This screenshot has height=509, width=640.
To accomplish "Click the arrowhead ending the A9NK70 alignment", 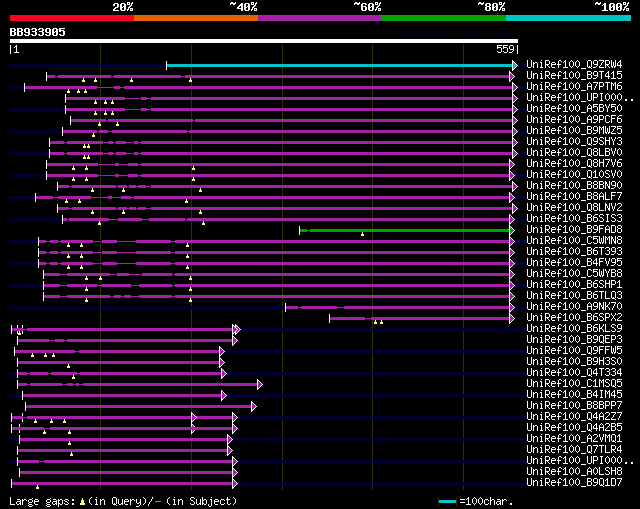I will (512, 307).
